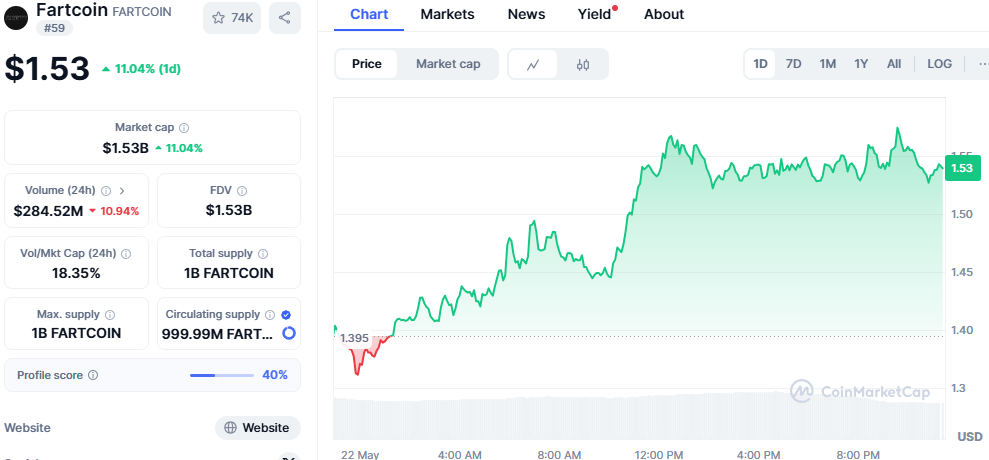
Task: Set chart range to 1Y
Action: [861, 64]
